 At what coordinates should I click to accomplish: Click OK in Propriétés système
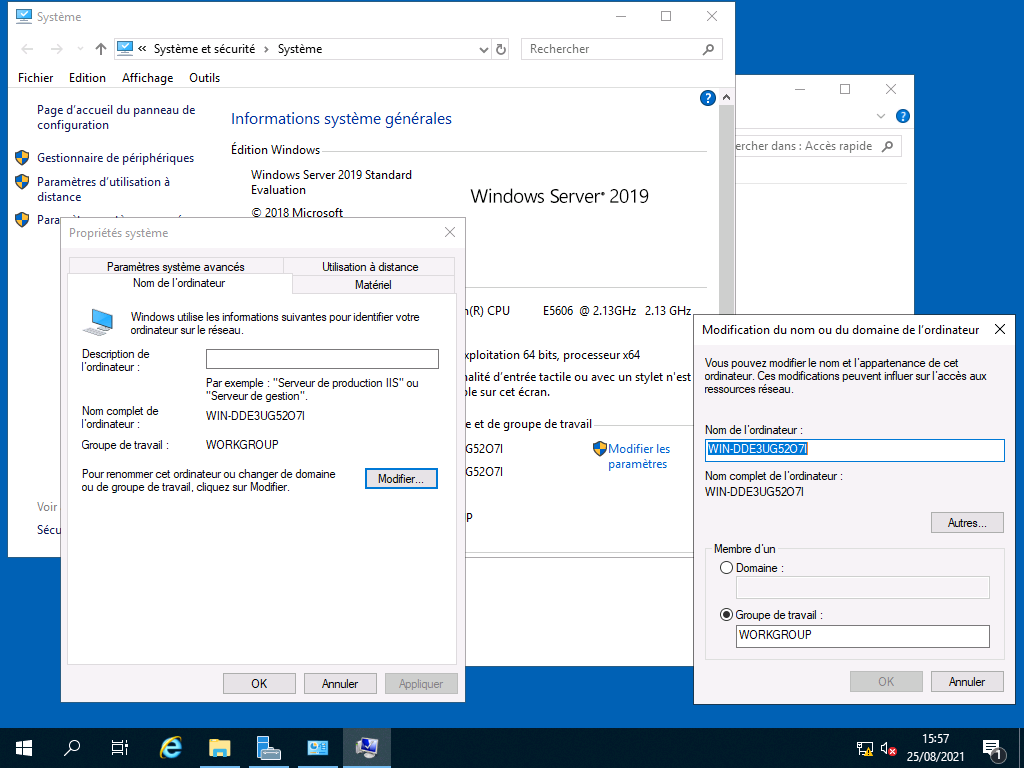click(x=259, y=684)
